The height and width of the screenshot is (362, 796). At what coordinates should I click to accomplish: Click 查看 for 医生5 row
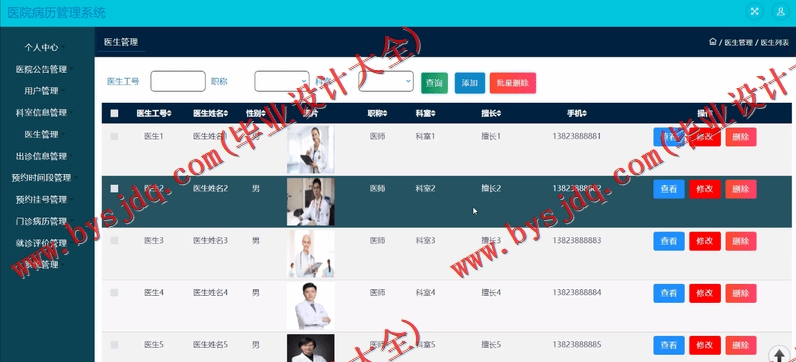(669, 345)
